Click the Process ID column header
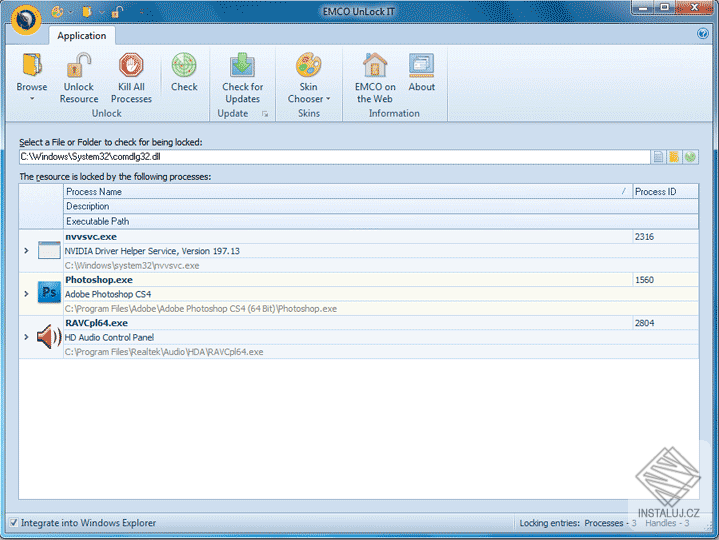 [x=665, y=192]
